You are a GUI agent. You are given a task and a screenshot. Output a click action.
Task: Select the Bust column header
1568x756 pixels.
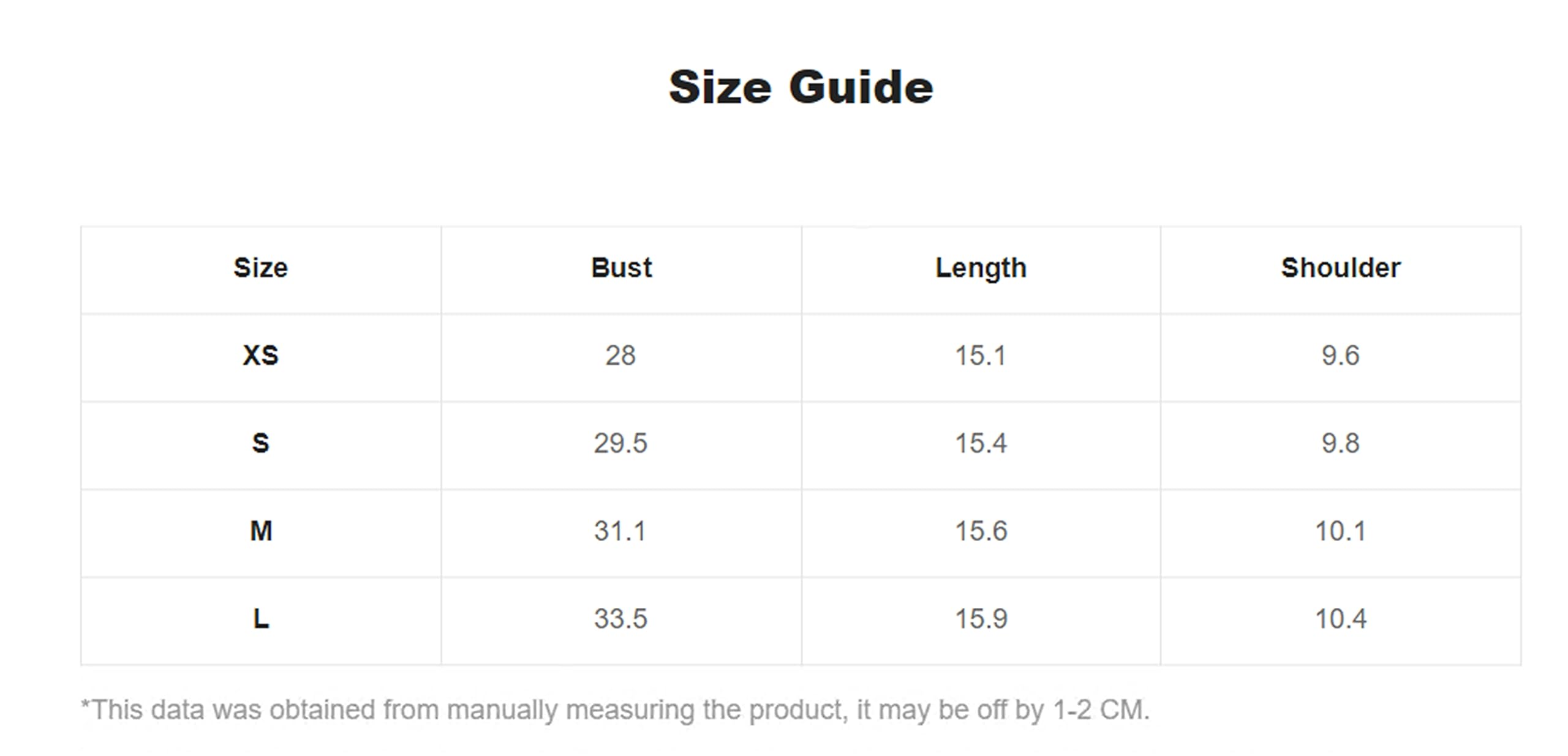(621, 268)
